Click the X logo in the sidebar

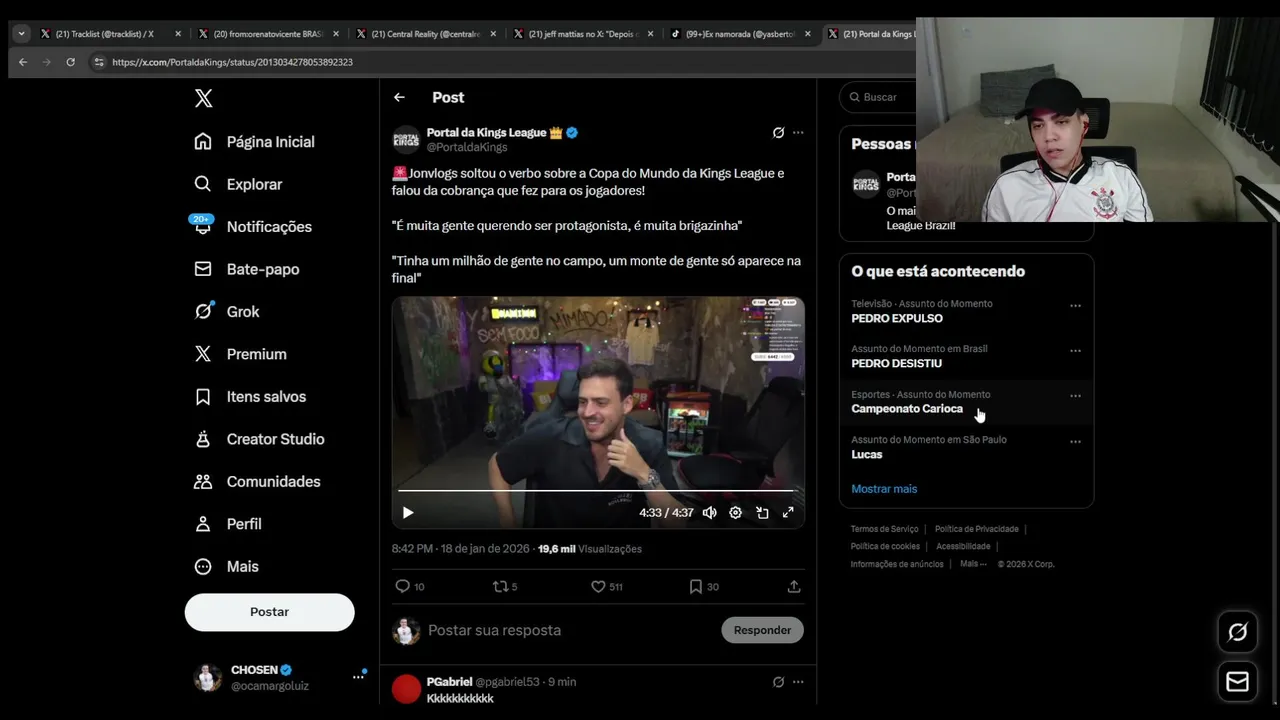(x=203, y=98)
